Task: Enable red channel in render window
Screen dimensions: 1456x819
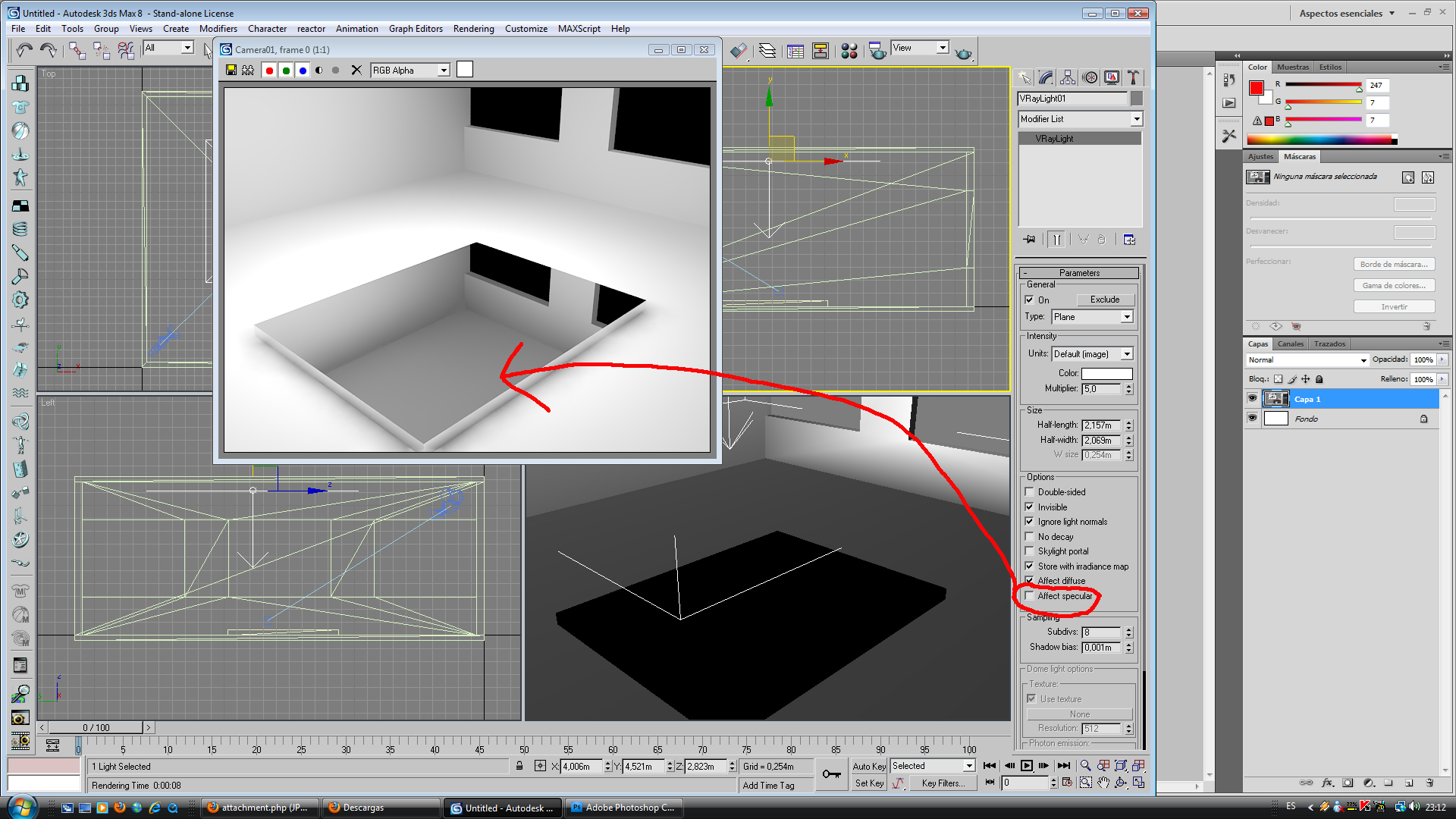Action: click(269, 70)
